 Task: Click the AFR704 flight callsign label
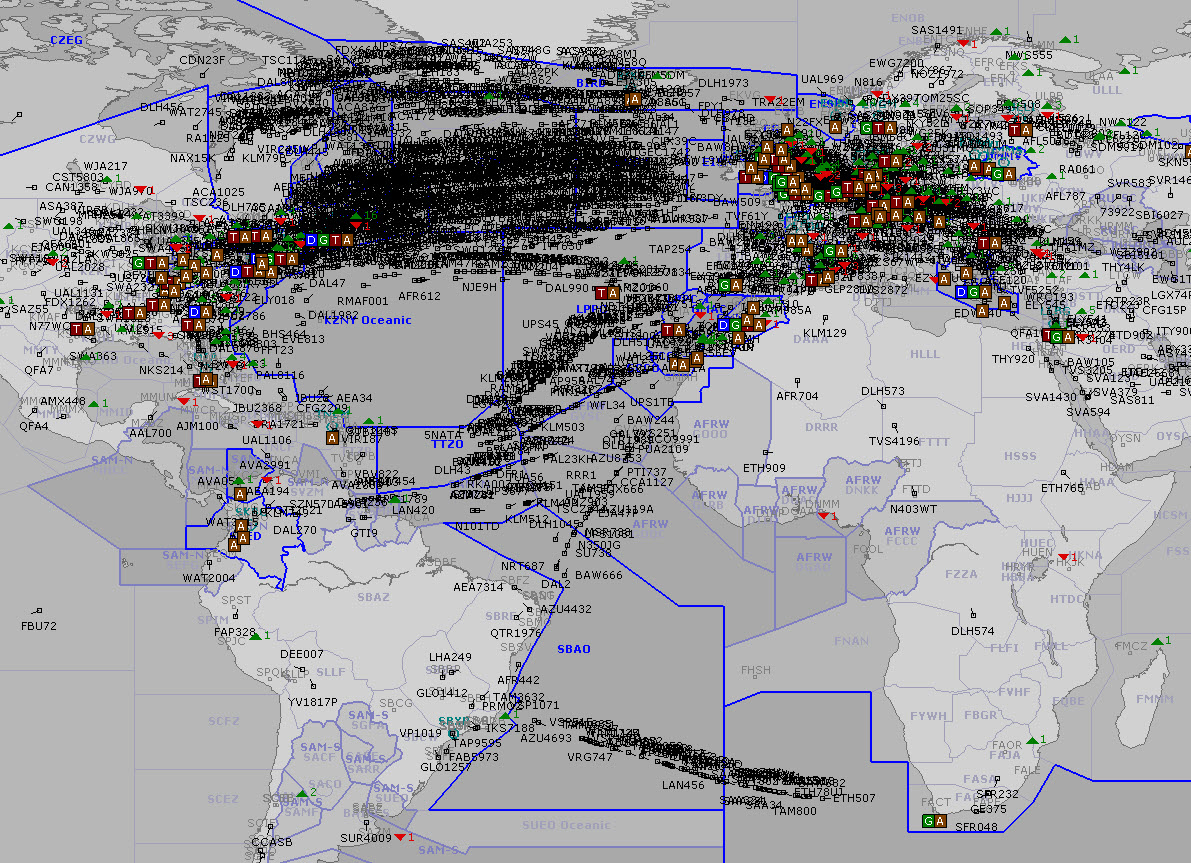(x=797, y=396)
